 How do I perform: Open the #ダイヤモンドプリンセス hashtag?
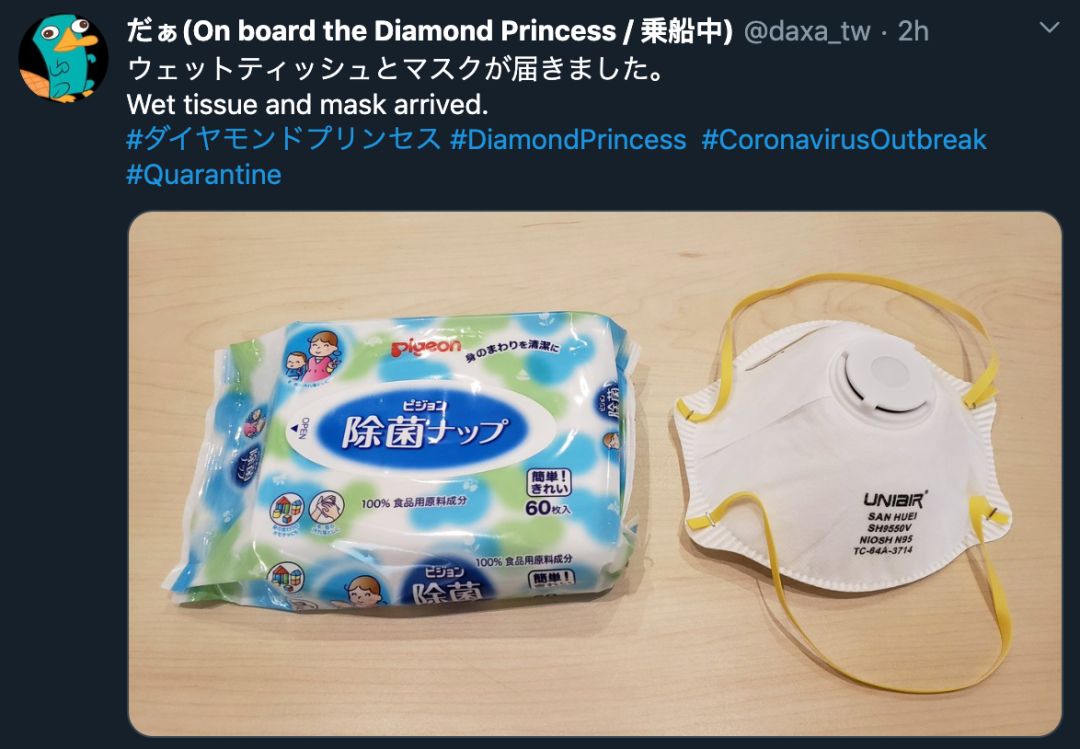(283, 139)
